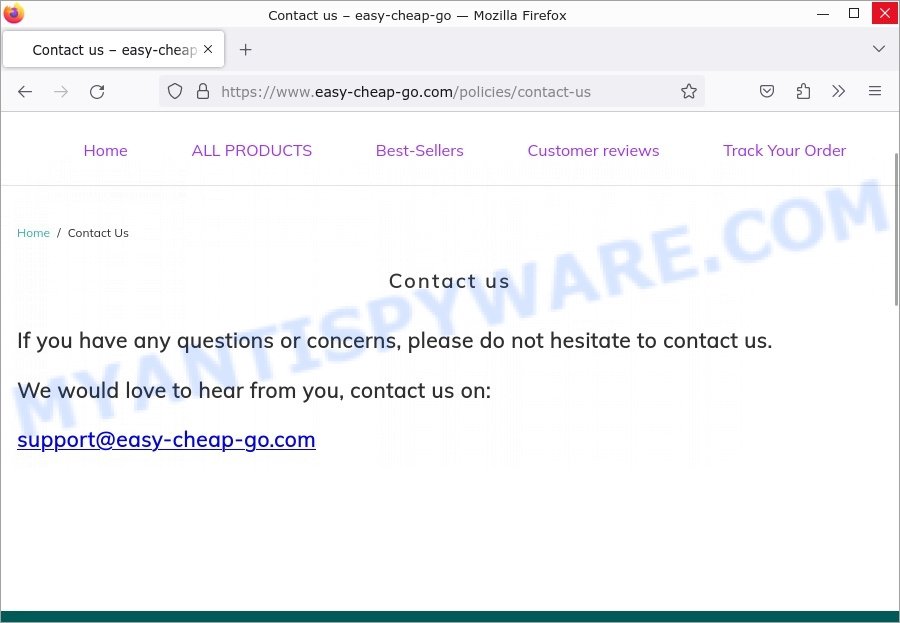The width and height of the screenshot is (900, 623).
Task: Open tracking protection shield info
Action: pos(175,91)
